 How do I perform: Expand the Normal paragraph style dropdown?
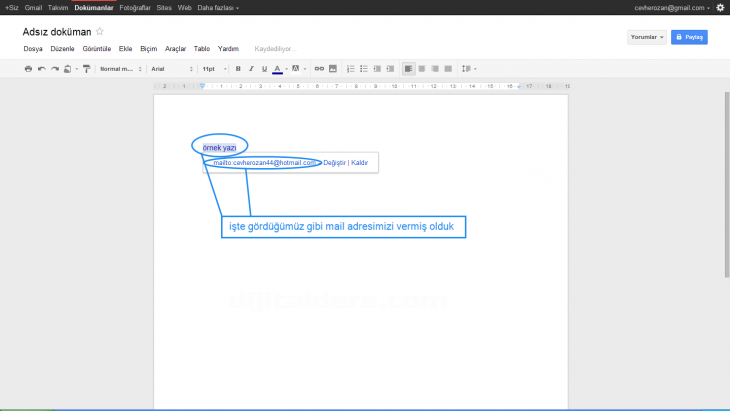click(120, 69)
